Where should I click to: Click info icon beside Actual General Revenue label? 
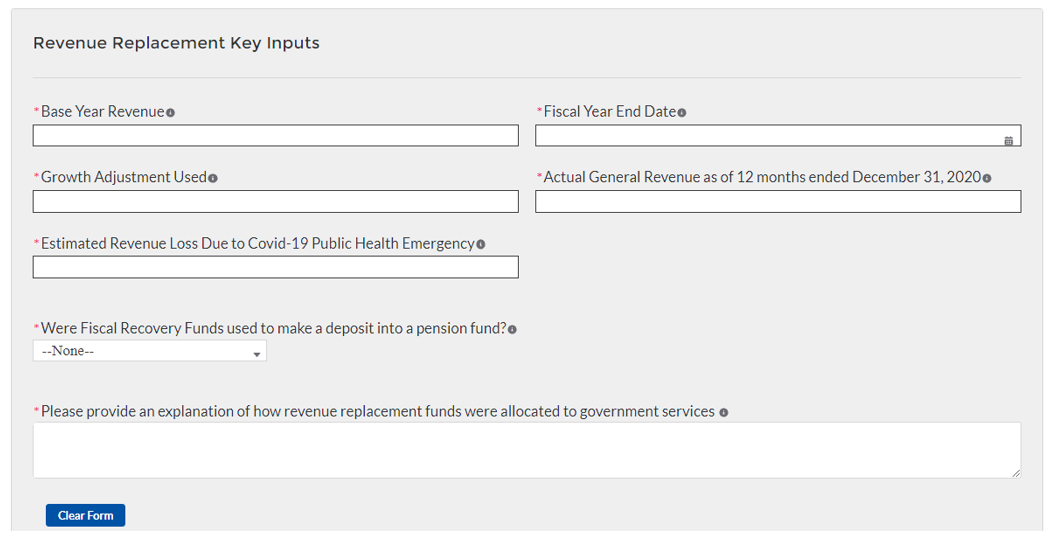click(987, 178)
